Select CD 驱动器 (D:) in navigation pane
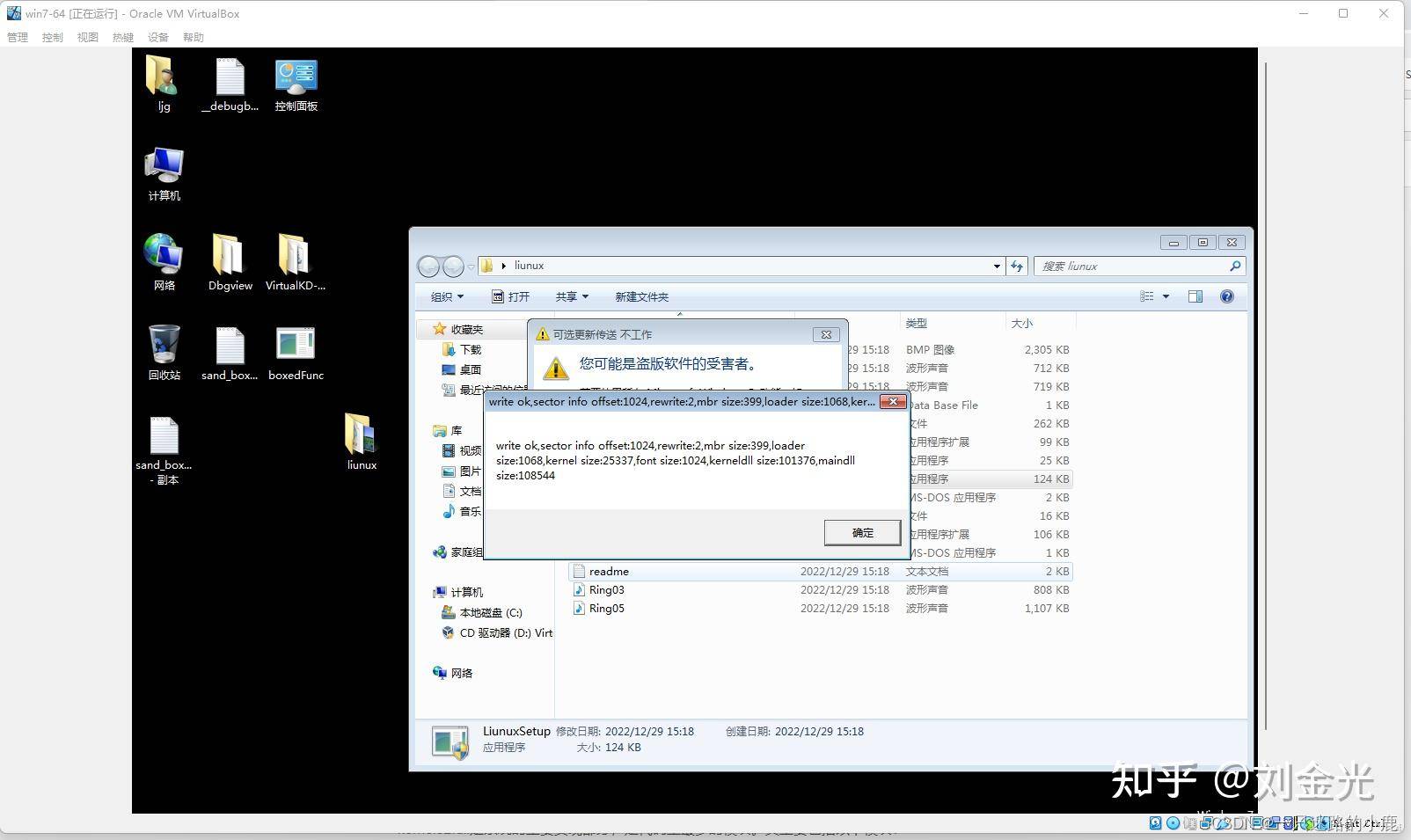This screenshot has height=840, width=1411. (x=506, y=632)
